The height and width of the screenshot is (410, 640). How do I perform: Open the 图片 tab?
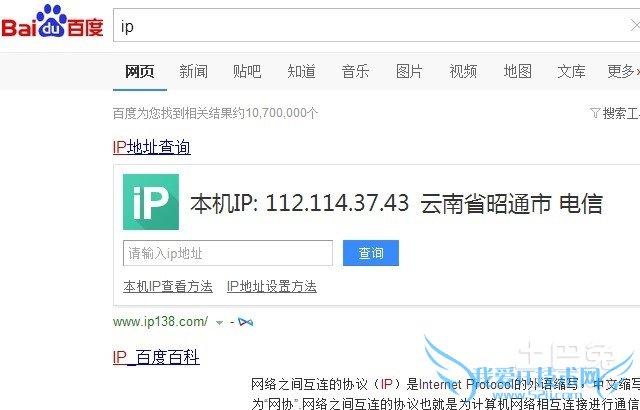[x=409, y=71]
